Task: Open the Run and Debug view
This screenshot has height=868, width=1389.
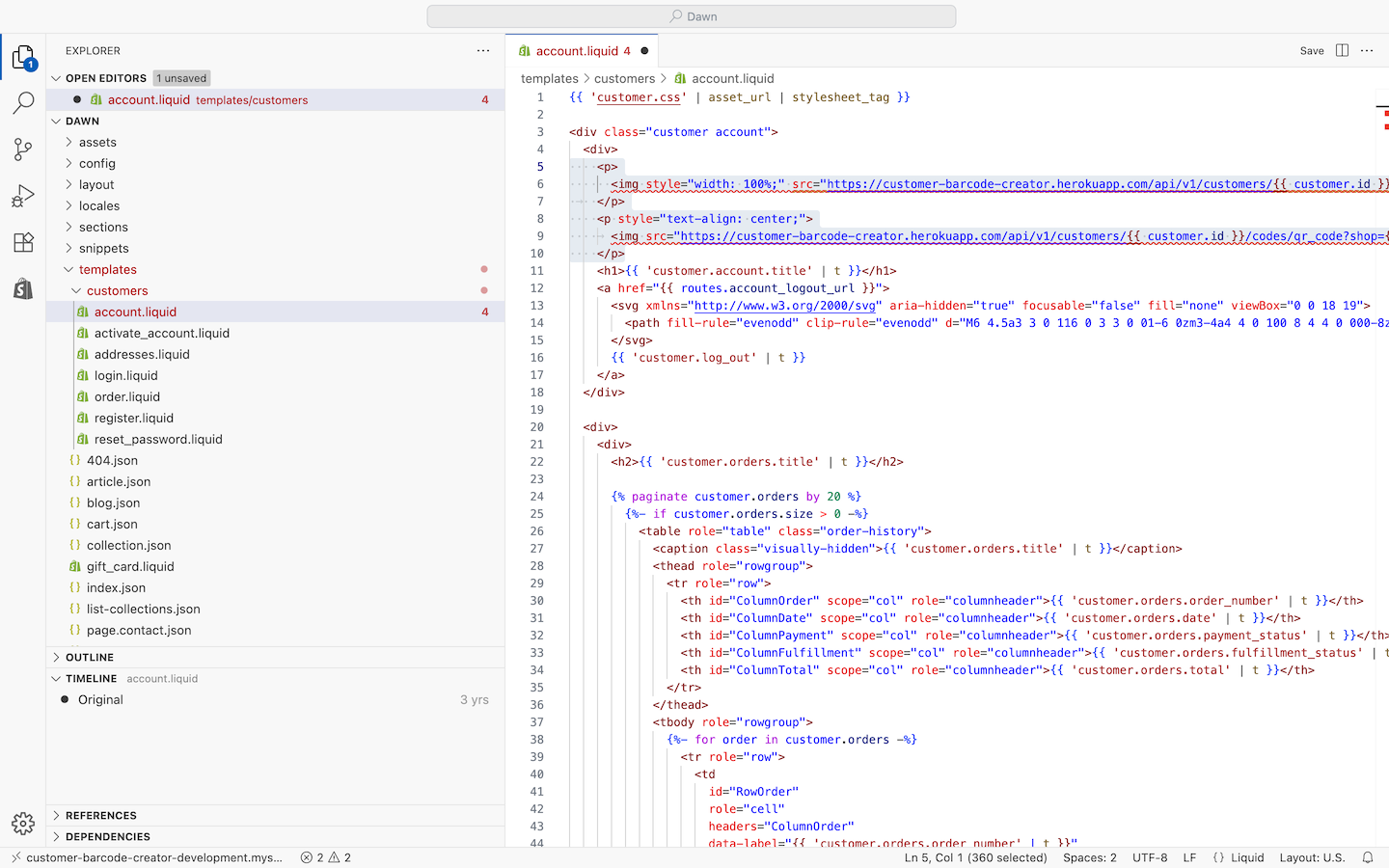Action: [x=23, y=196]
